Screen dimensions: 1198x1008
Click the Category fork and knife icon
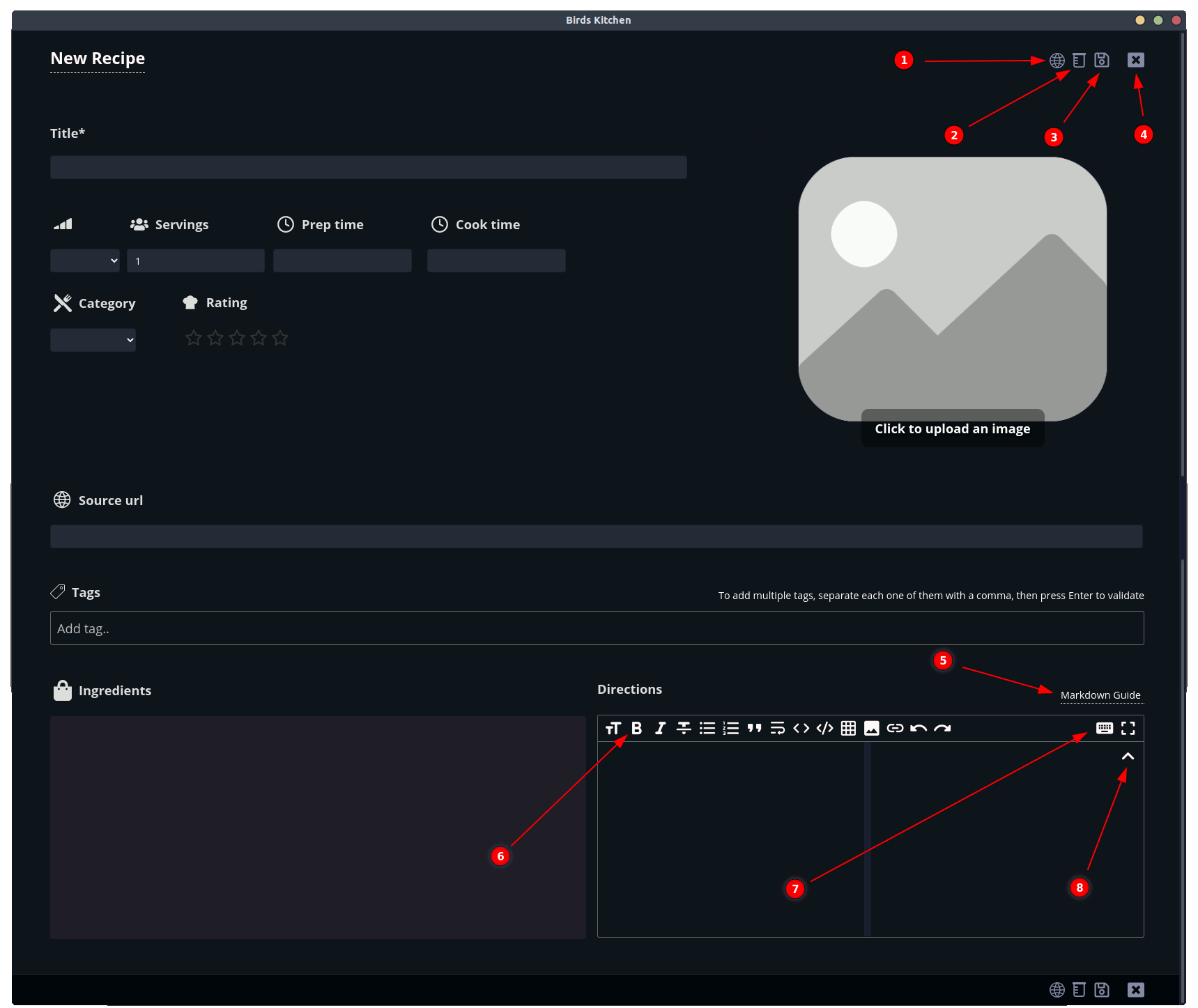(x=63, y=303)
